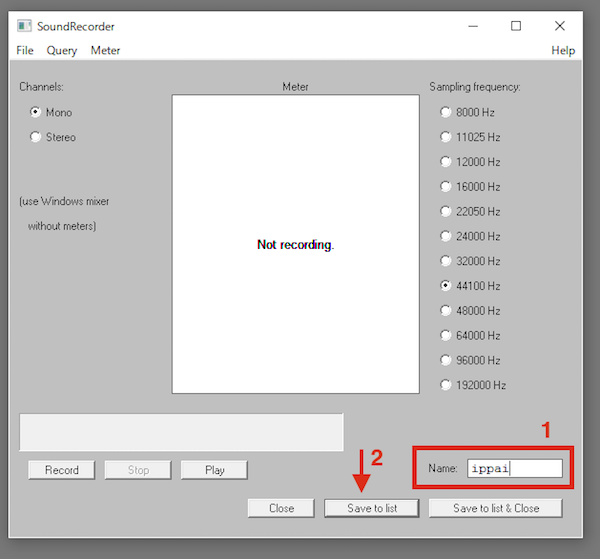Click Save to list & Close
The width and height of the screenshot is (600, 559).
pyautogui.click(x=495, y=508)
